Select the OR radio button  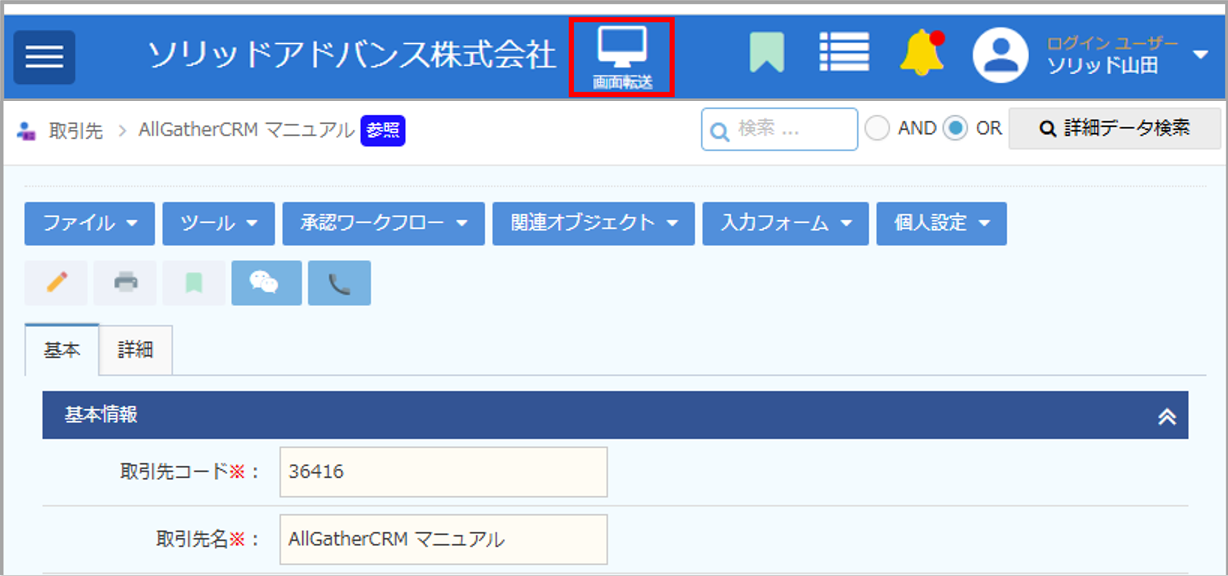(x=955, y=128)
